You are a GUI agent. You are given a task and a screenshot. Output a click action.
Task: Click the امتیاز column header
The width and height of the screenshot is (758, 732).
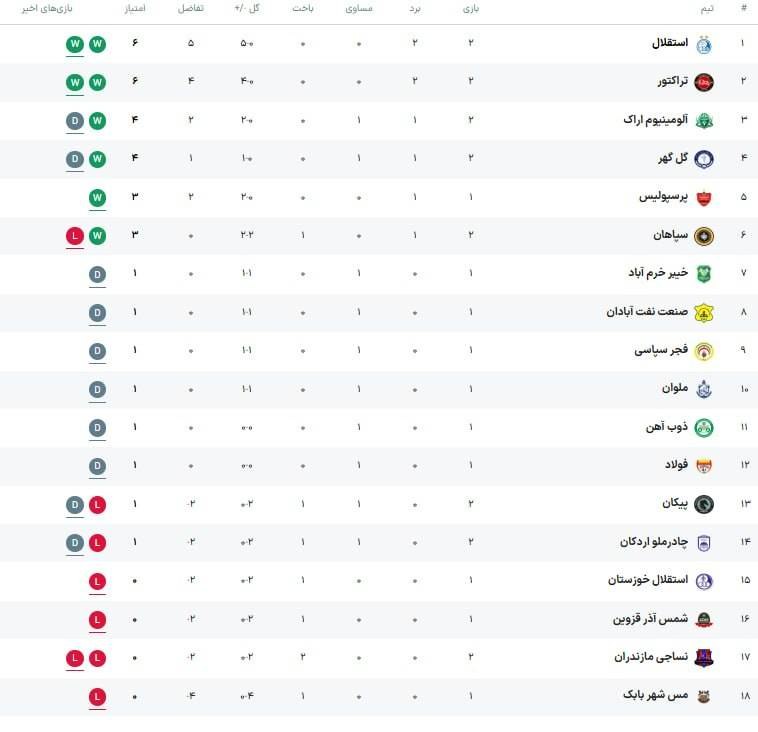(135, 8)
